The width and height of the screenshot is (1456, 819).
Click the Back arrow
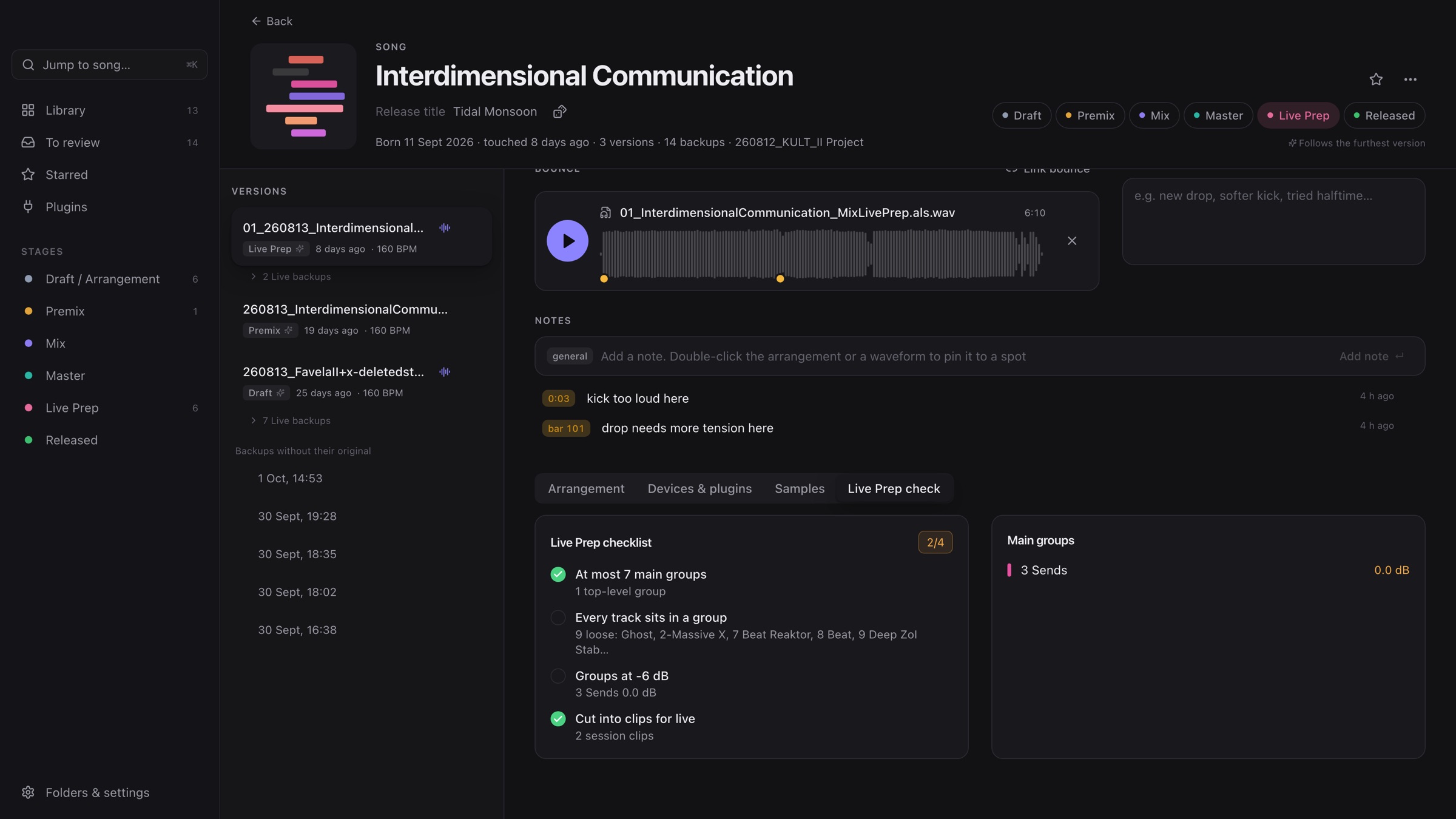(272, 21)
